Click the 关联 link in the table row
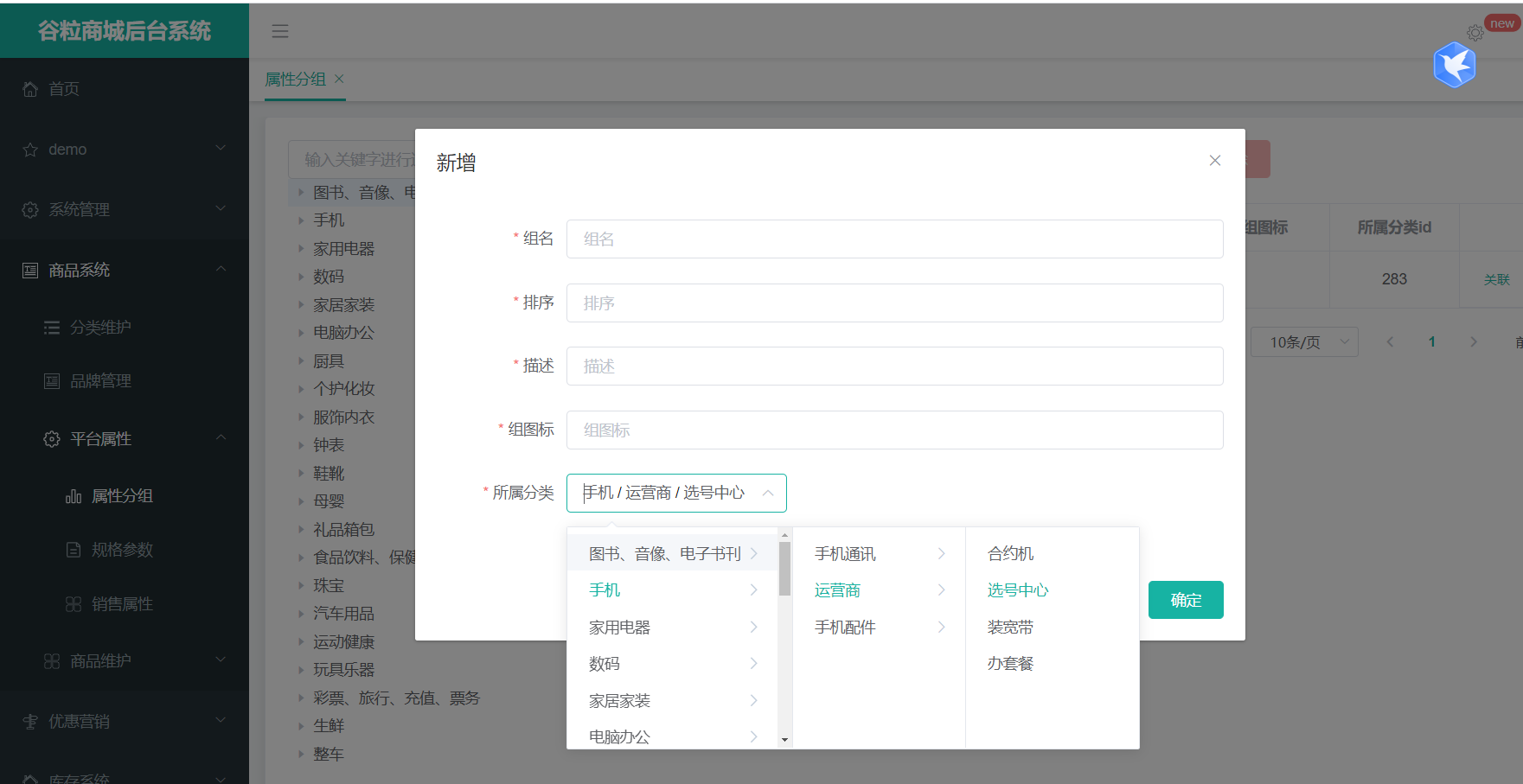1523x784 pixels. [x=1496, y=280]
